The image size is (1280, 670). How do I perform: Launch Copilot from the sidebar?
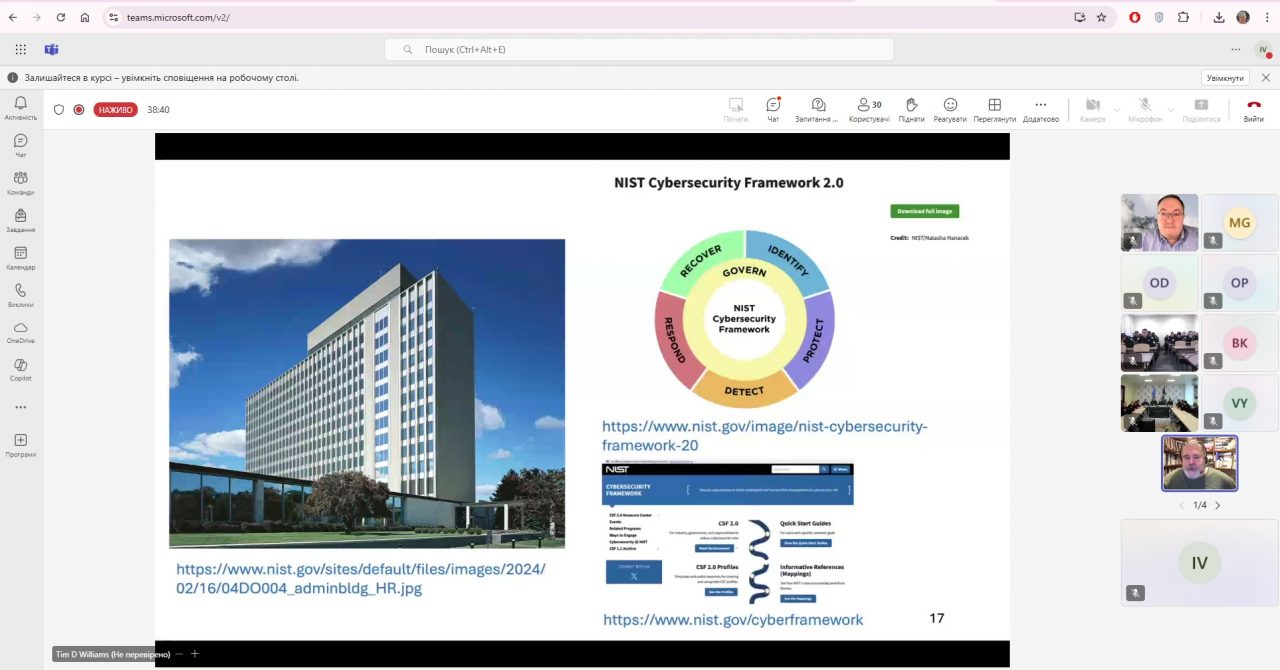pyautogui.click(x=20, y=369)
